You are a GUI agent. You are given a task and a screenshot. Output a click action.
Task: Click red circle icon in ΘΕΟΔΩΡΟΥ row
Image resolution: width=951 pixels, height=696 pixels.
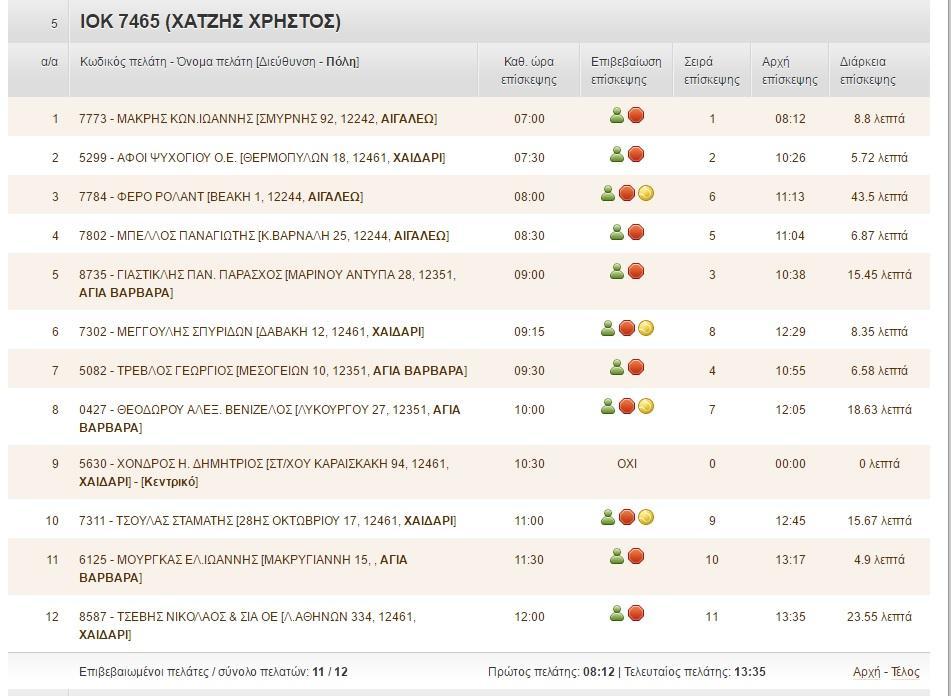point(627,405)
